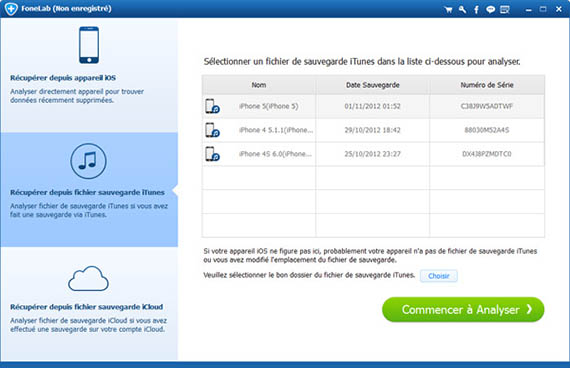Open the Facebook page icon
Image resolution: width=570 pixels, height=368 pixels.
476,9
